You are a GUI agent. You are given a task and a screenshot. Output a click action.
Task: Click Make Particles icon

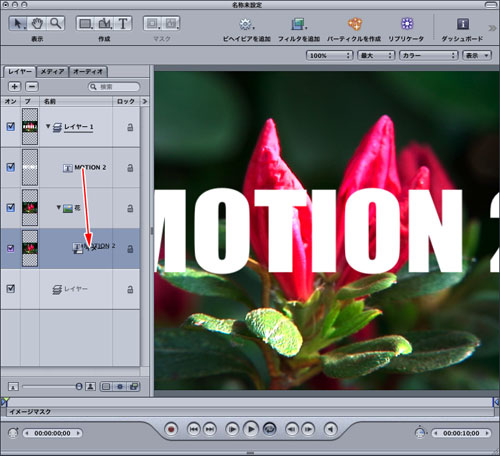point(355,24)
